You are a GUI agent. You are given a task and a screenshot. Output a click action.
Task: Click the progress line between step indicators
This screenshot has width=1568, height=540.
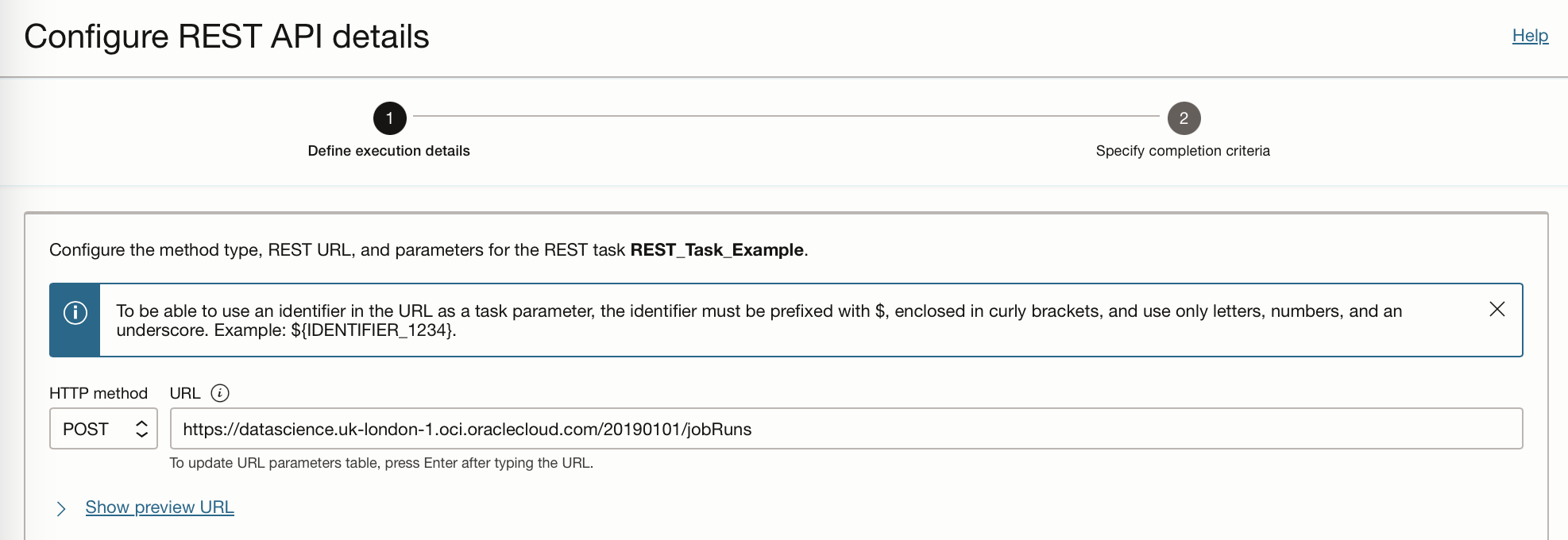786,118
